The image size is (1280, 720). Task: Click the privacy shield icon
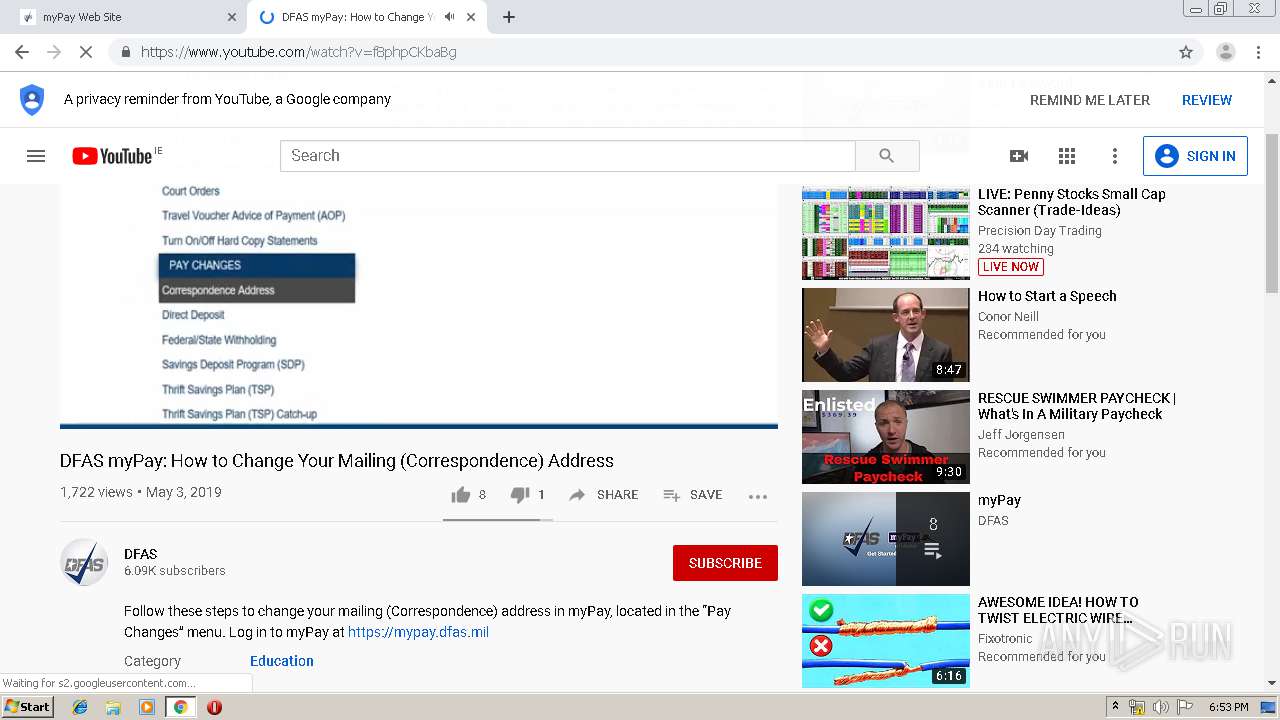pyautogui.click(x=32, y=100)
